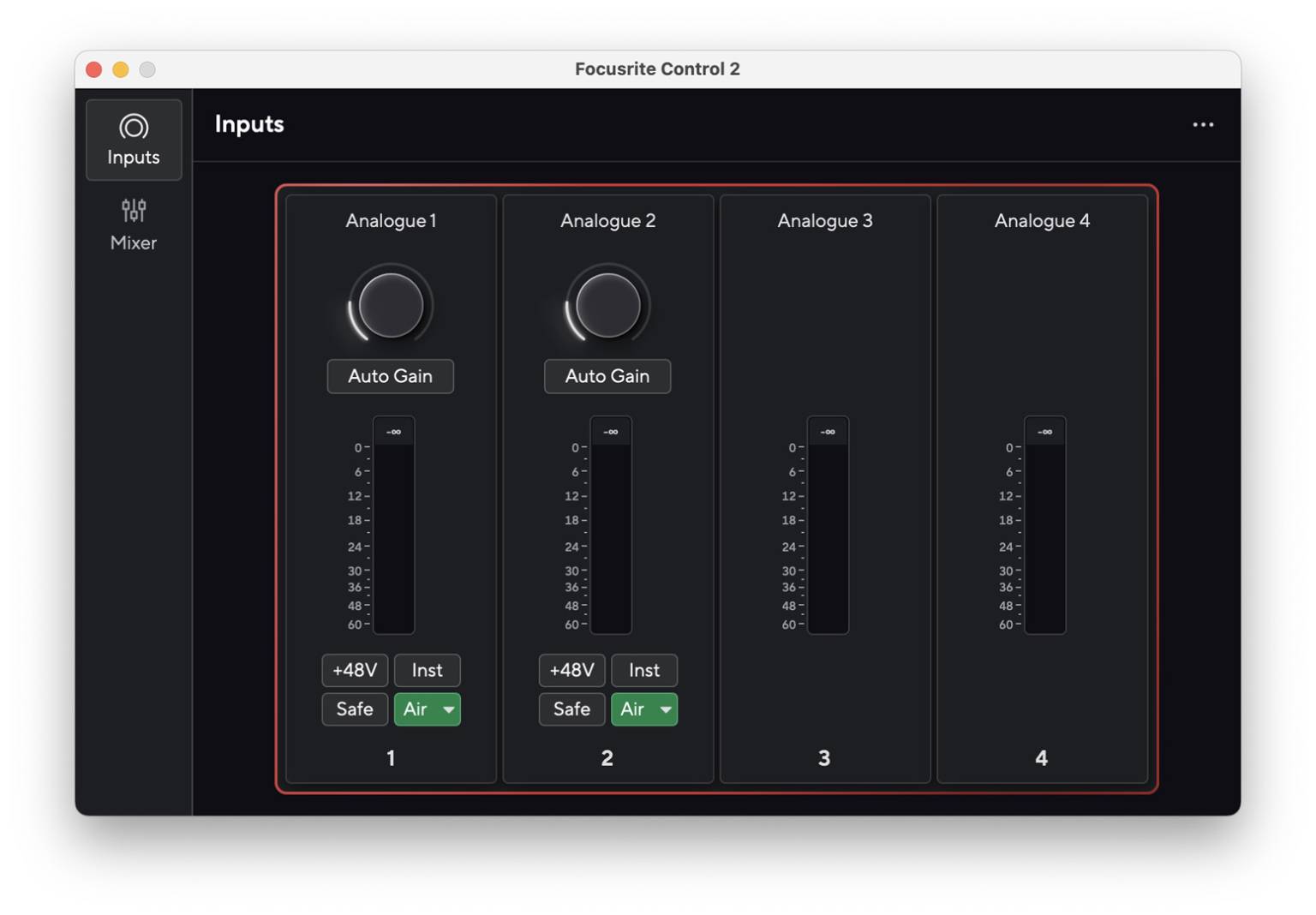Screen dimensions: 1316x915
Task: Select the Analogue 3 channel strip
Action: point(824,488)
